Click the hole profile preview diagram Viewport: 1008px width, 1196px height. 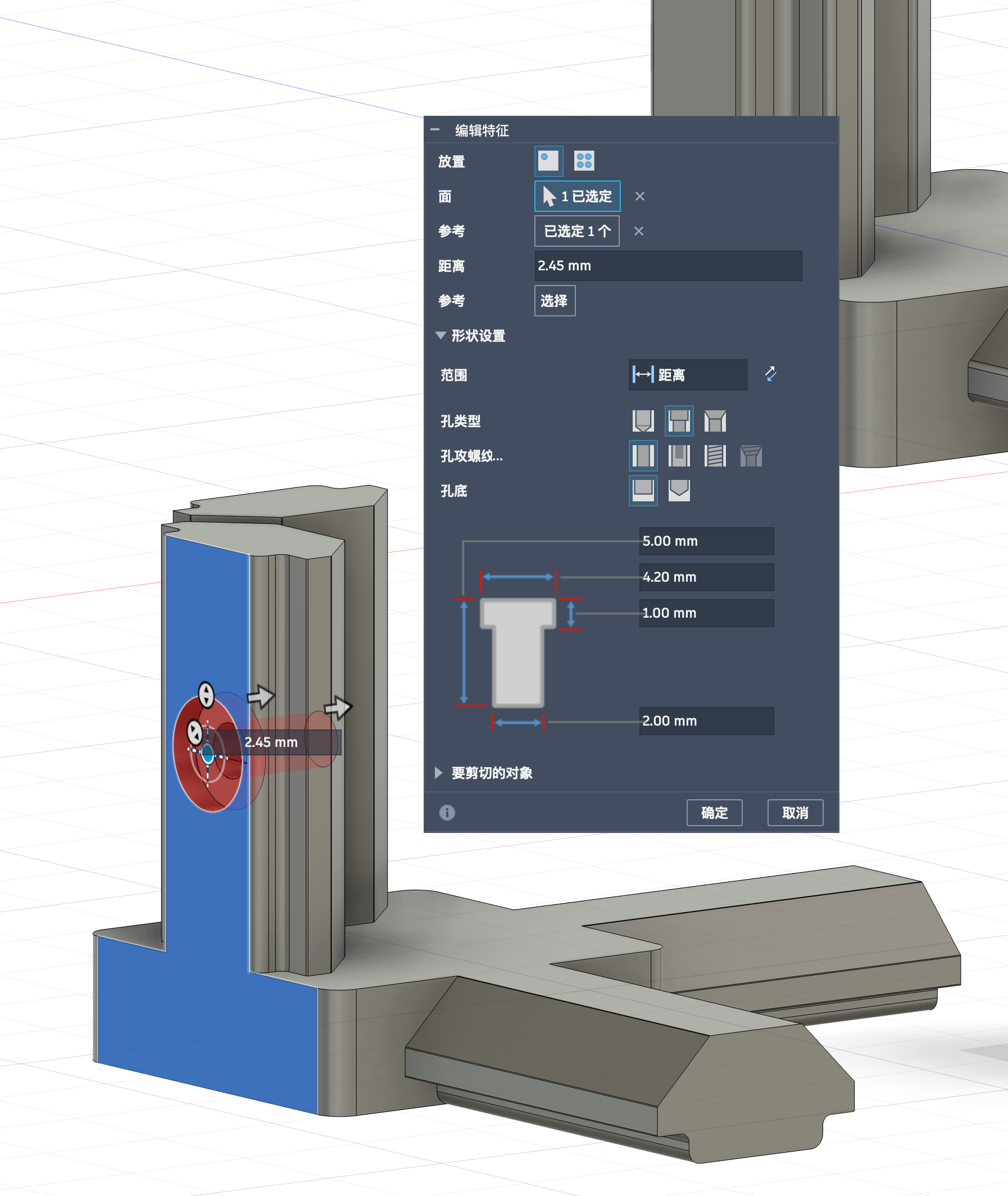(517, 652)
